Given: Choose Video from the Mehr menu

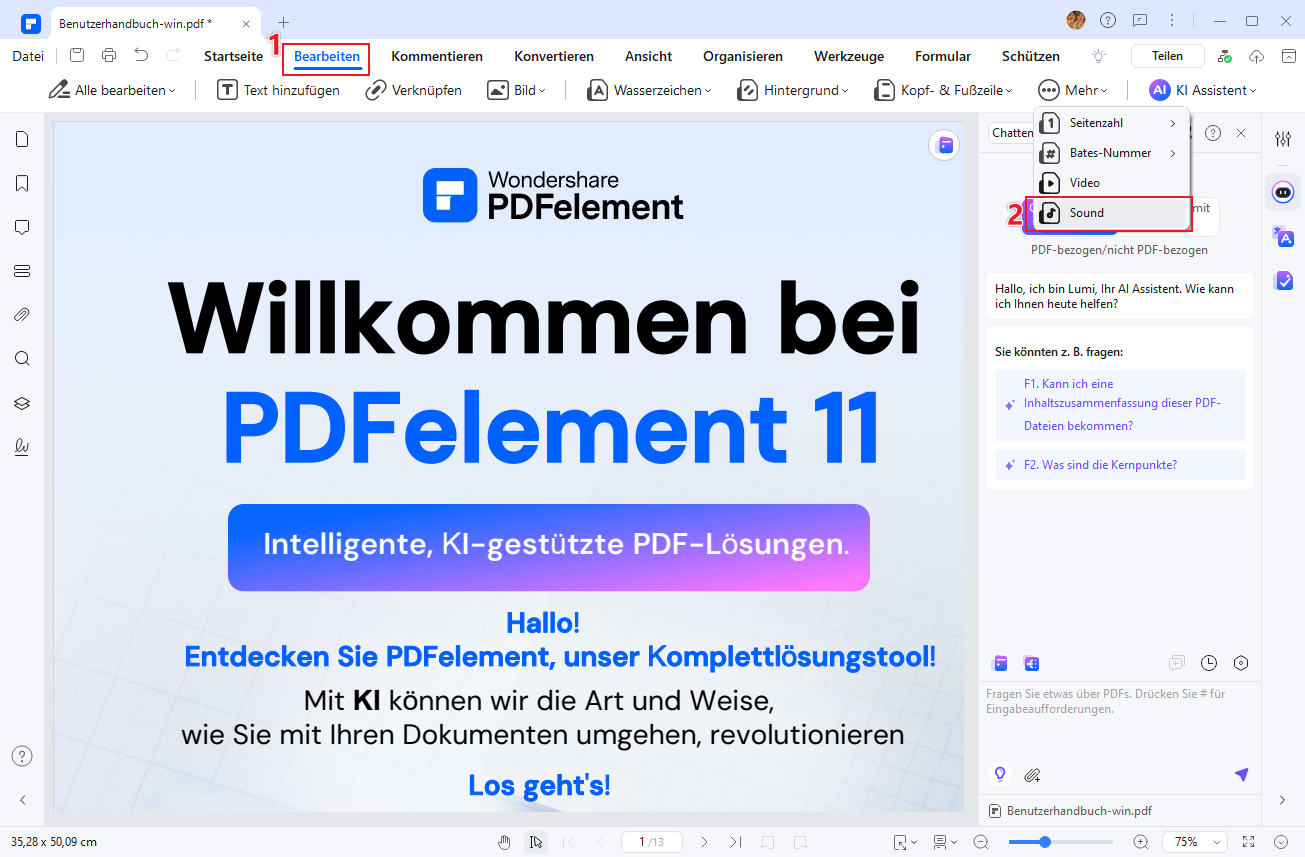Looking at the screenshot, I should click(x=1112, y=183).
